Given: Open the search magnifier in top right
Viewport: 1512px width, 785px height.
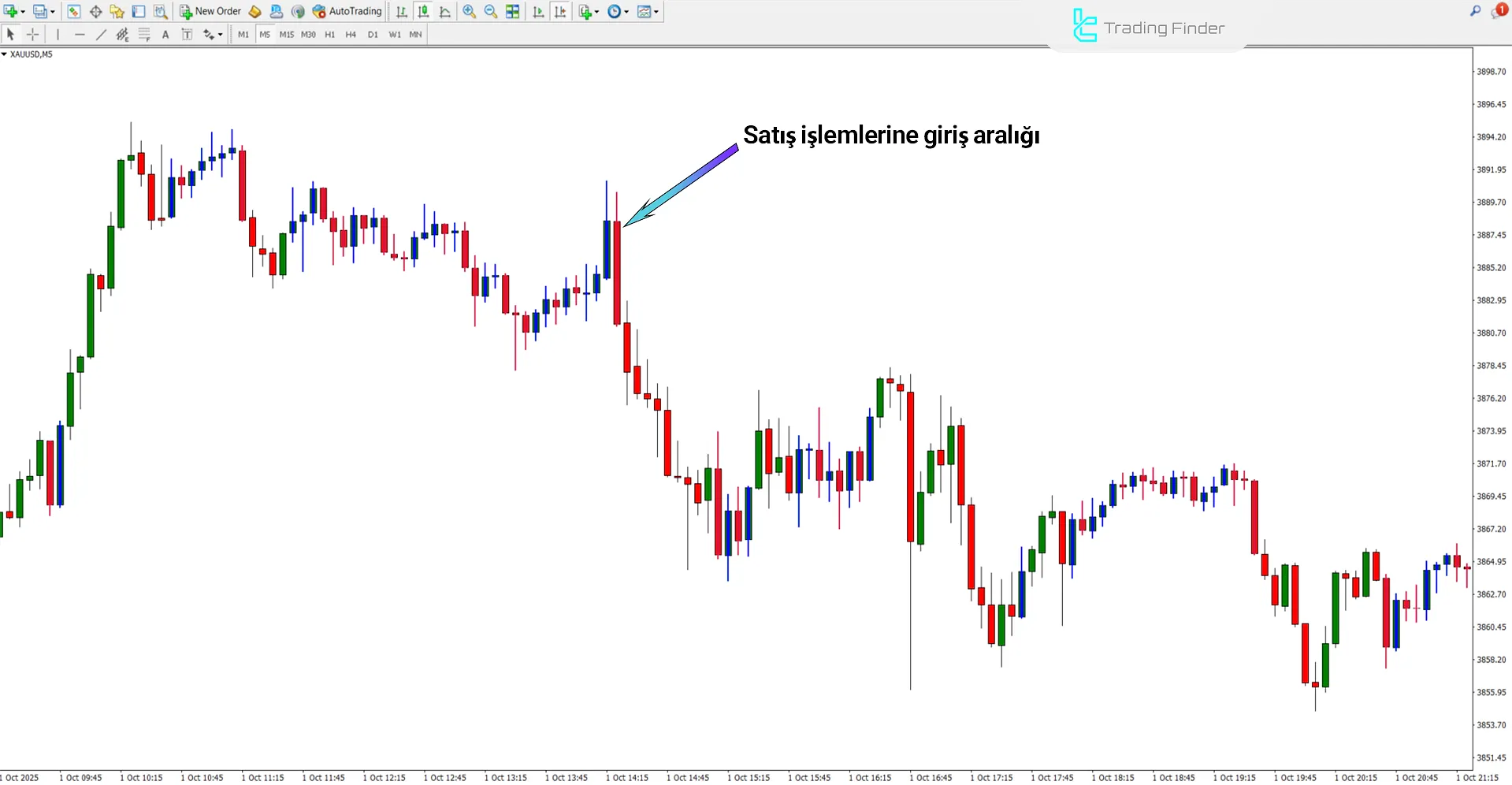Looking at the screenshot, I should tap(1475, 11).
